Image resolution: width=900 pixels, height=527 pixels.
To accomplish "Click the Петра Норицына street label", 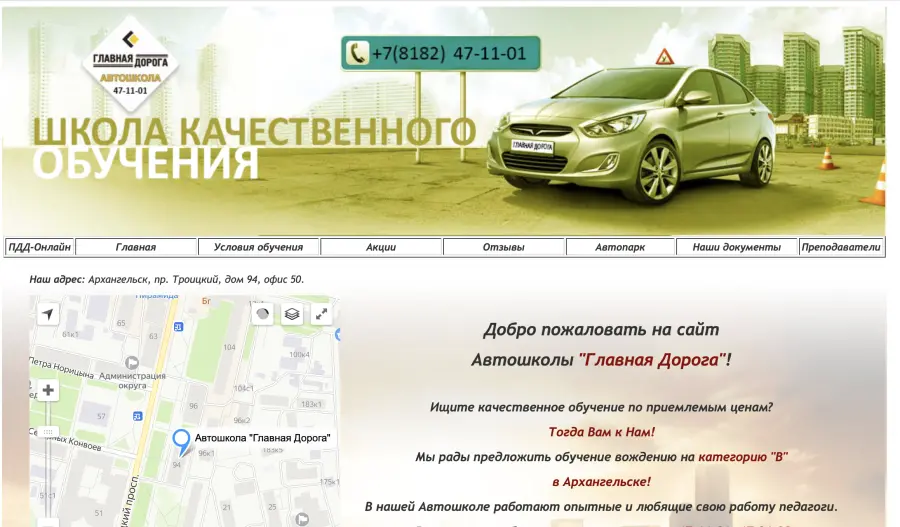I will pyautogui.click(x=61, y=367).
